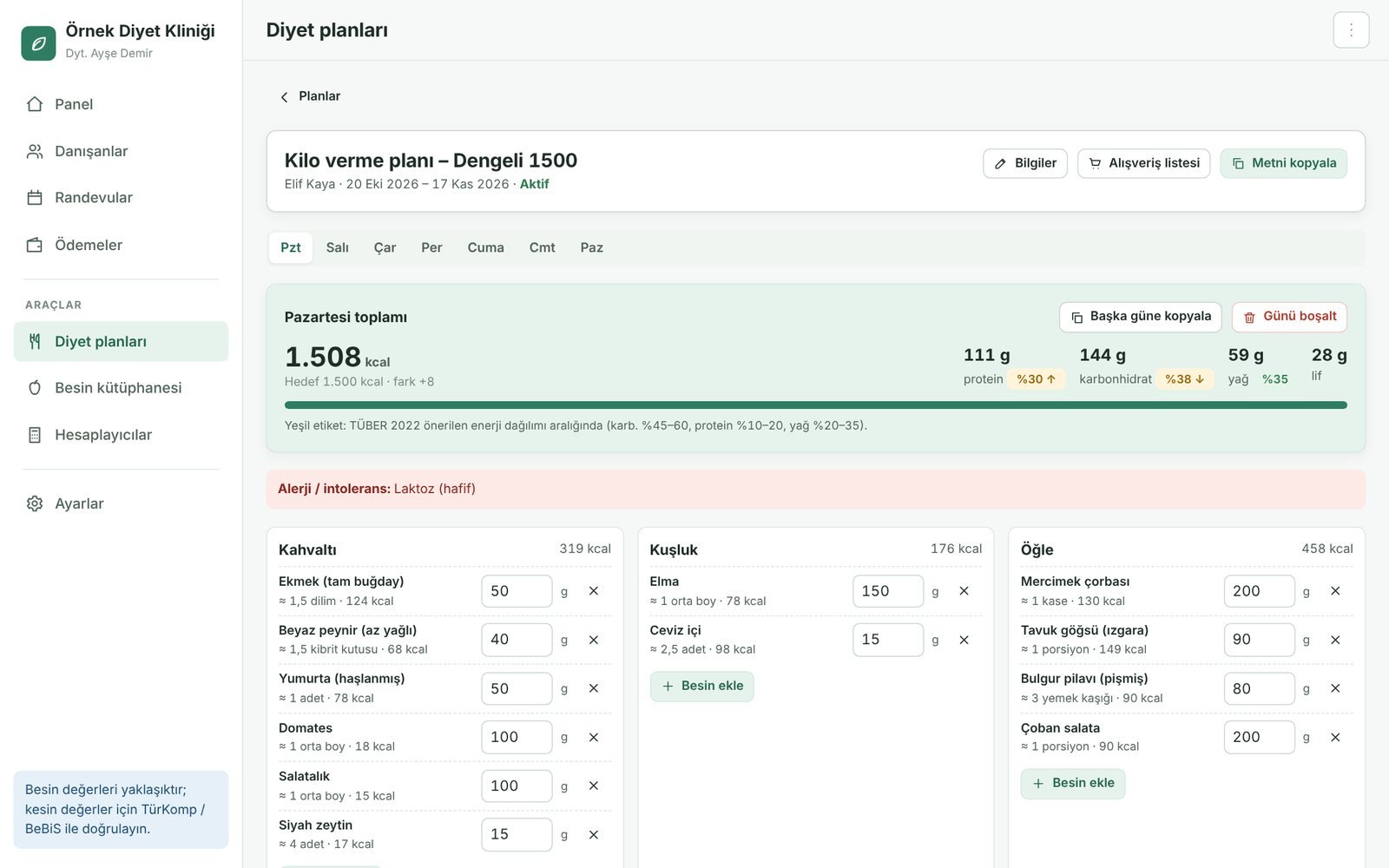Open the Paz day tab

tap(591, 247)
